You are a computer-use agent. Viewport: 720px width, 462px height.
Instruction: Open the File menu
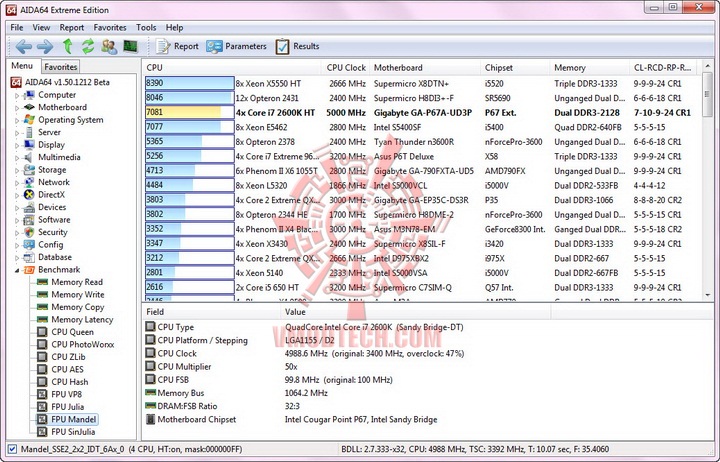coord(17,28)
